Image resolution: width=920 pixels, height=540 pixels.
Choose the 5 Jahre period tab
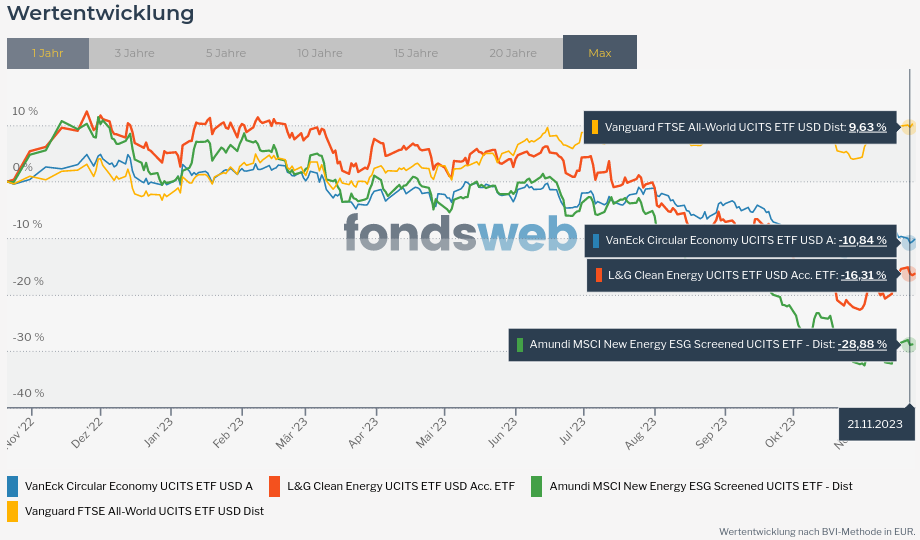click(225, 53)
